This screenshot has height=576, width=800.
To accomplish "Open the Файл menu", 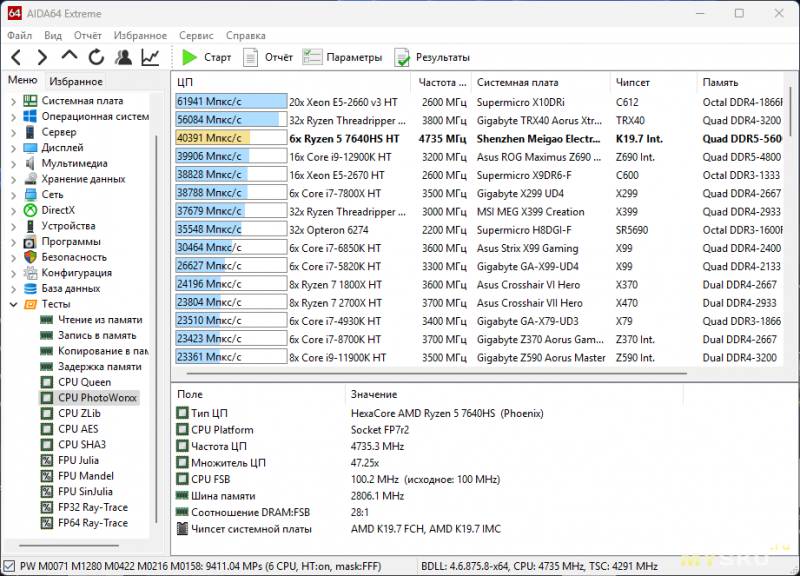I will point(20,35).
